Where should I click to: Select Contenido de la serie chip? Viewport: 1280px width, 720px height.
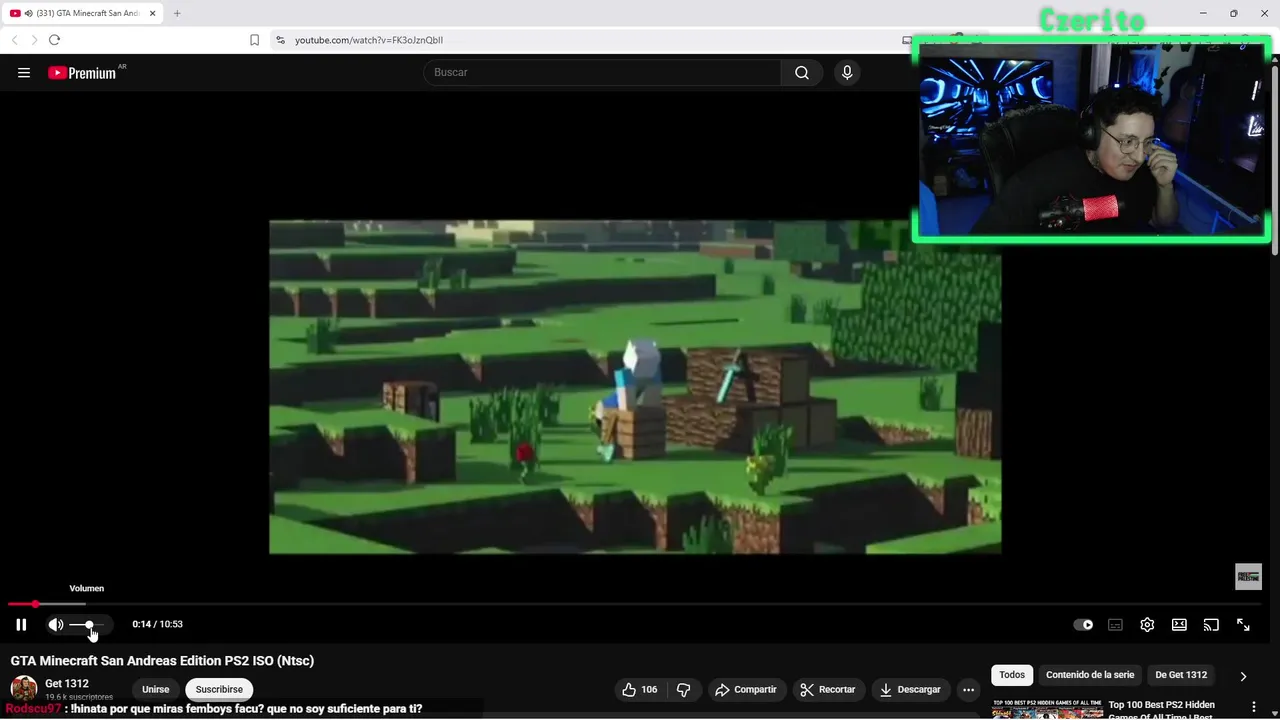[x=1090, y=675]
